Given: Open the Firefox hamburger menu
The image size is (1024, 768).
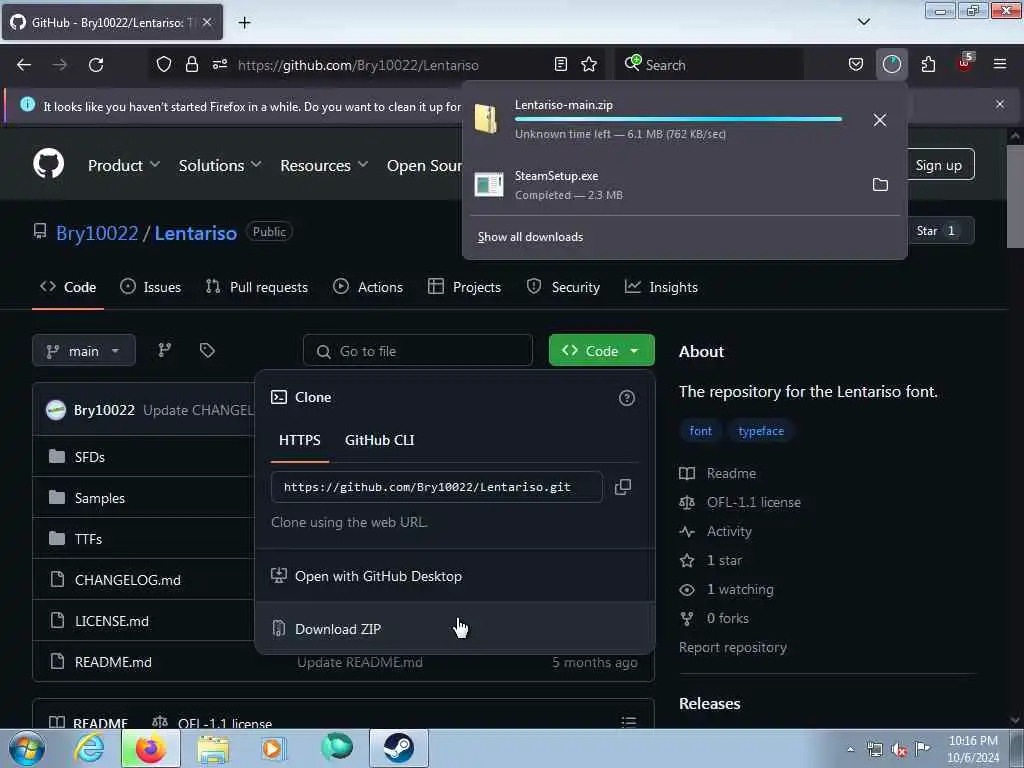Looking at the screenshot, I should pos(999,64).
